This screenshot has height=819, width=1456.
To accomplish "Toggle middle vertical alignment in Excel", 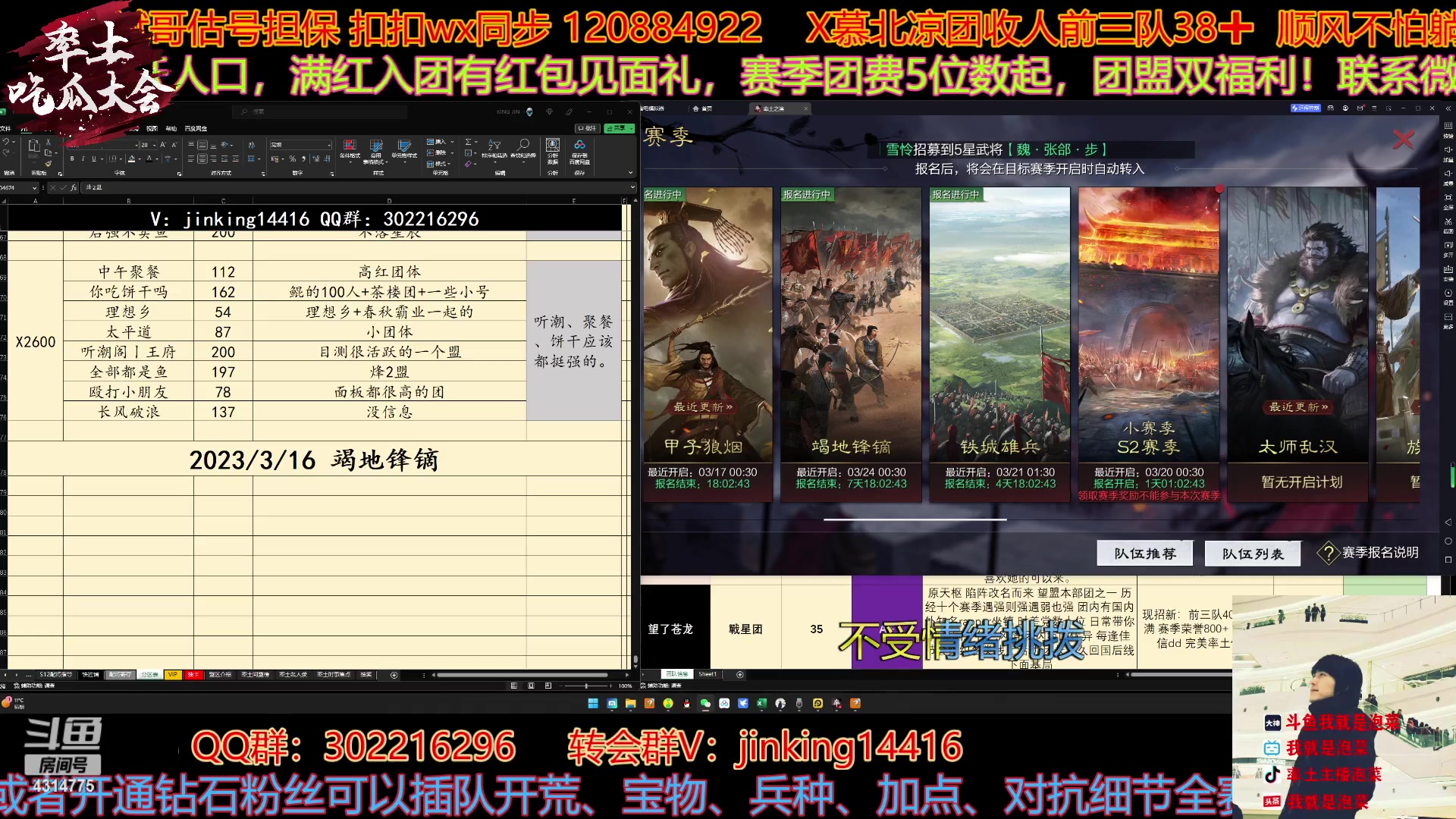I will point(202,145).
